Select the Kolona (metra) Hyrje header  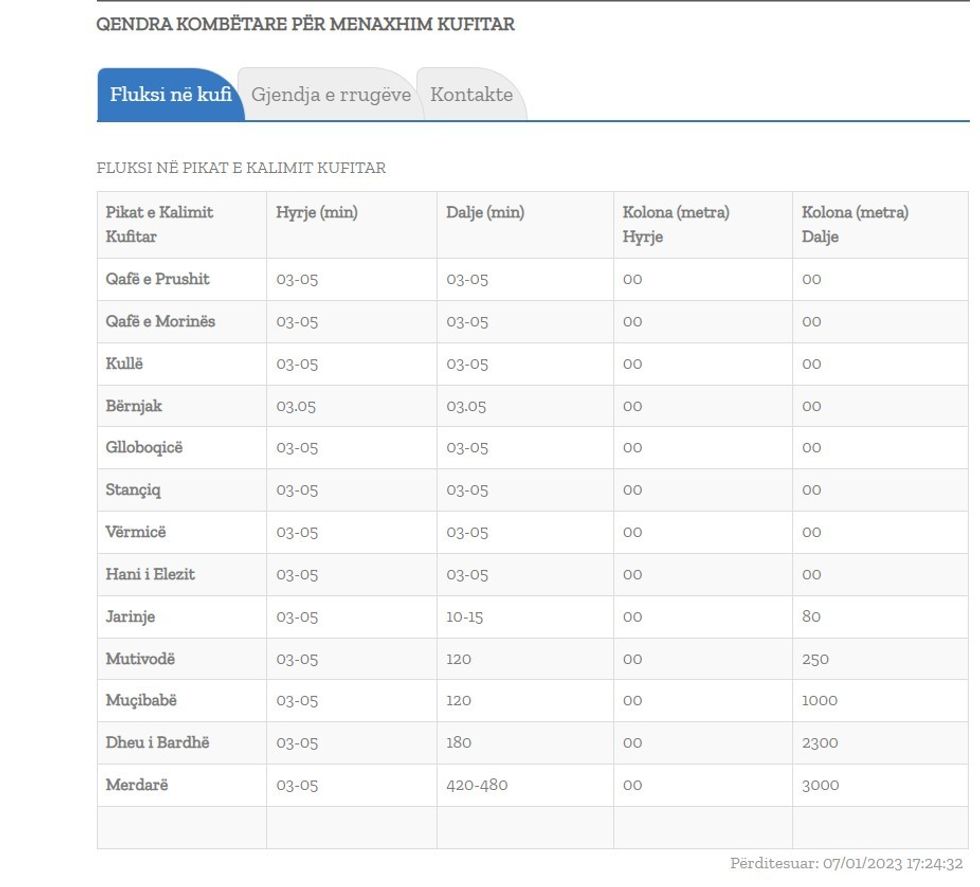point(675,224)
